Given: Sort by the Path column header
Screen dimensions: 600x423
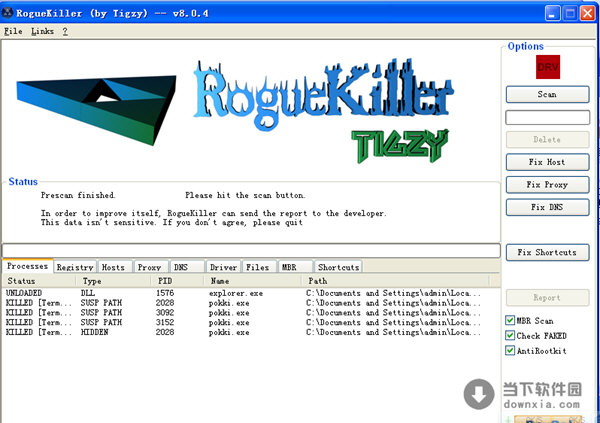Looking at the screenshot, I should 396,281.
